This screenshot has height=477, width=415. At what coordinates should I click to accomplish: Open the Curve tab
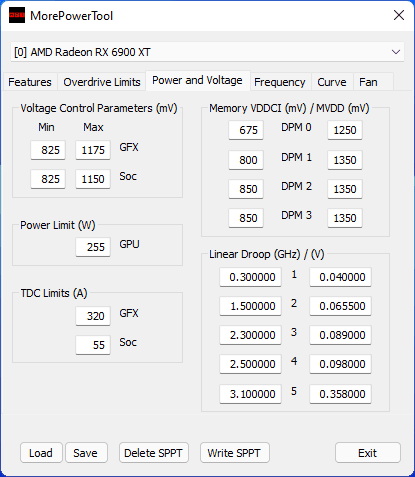click(x=332, y=82)
